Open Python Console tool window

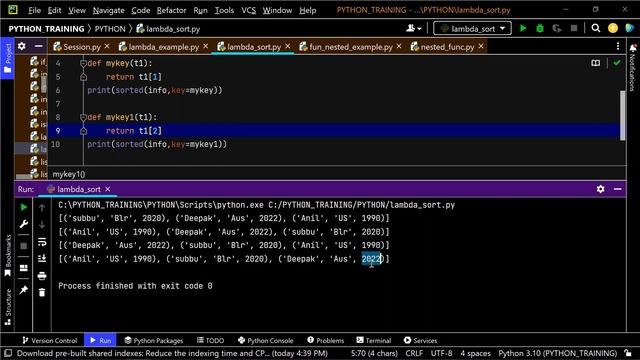[265, 340]
